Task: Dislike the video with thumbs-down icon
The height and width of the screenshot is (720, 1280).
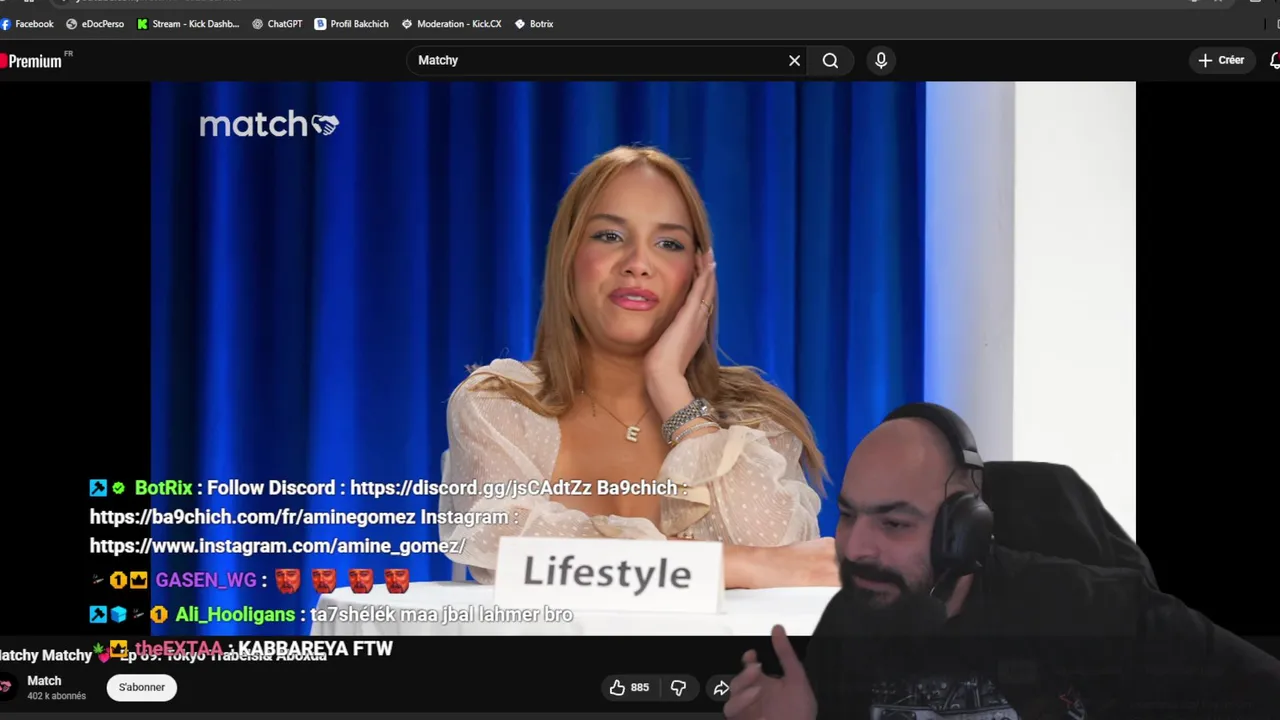Action: coord(678,687)
